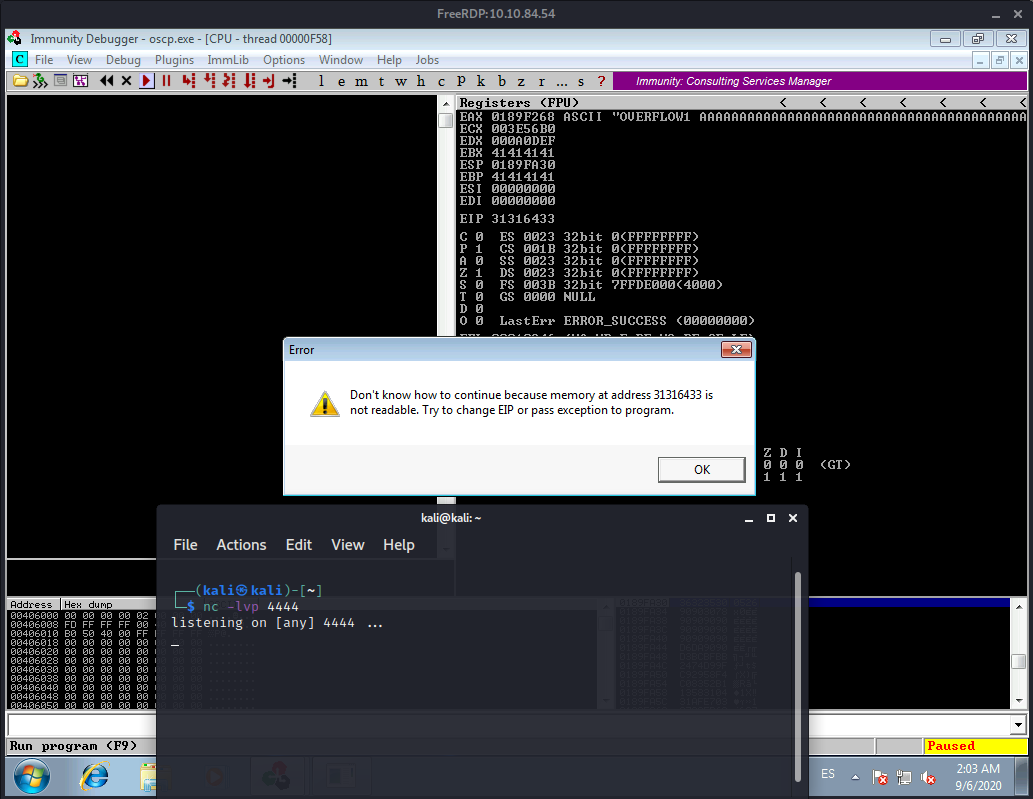Click Execute till return toolbar icon
The image size is (1033, 799).
click(x=269, y=81)
